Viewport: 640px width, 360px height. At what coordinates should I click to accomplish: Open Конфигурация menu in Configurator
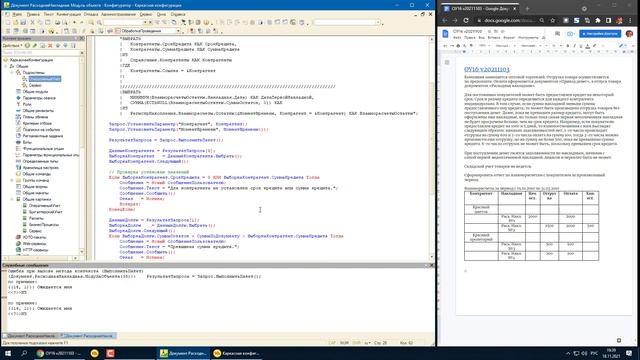click(69, 14)
